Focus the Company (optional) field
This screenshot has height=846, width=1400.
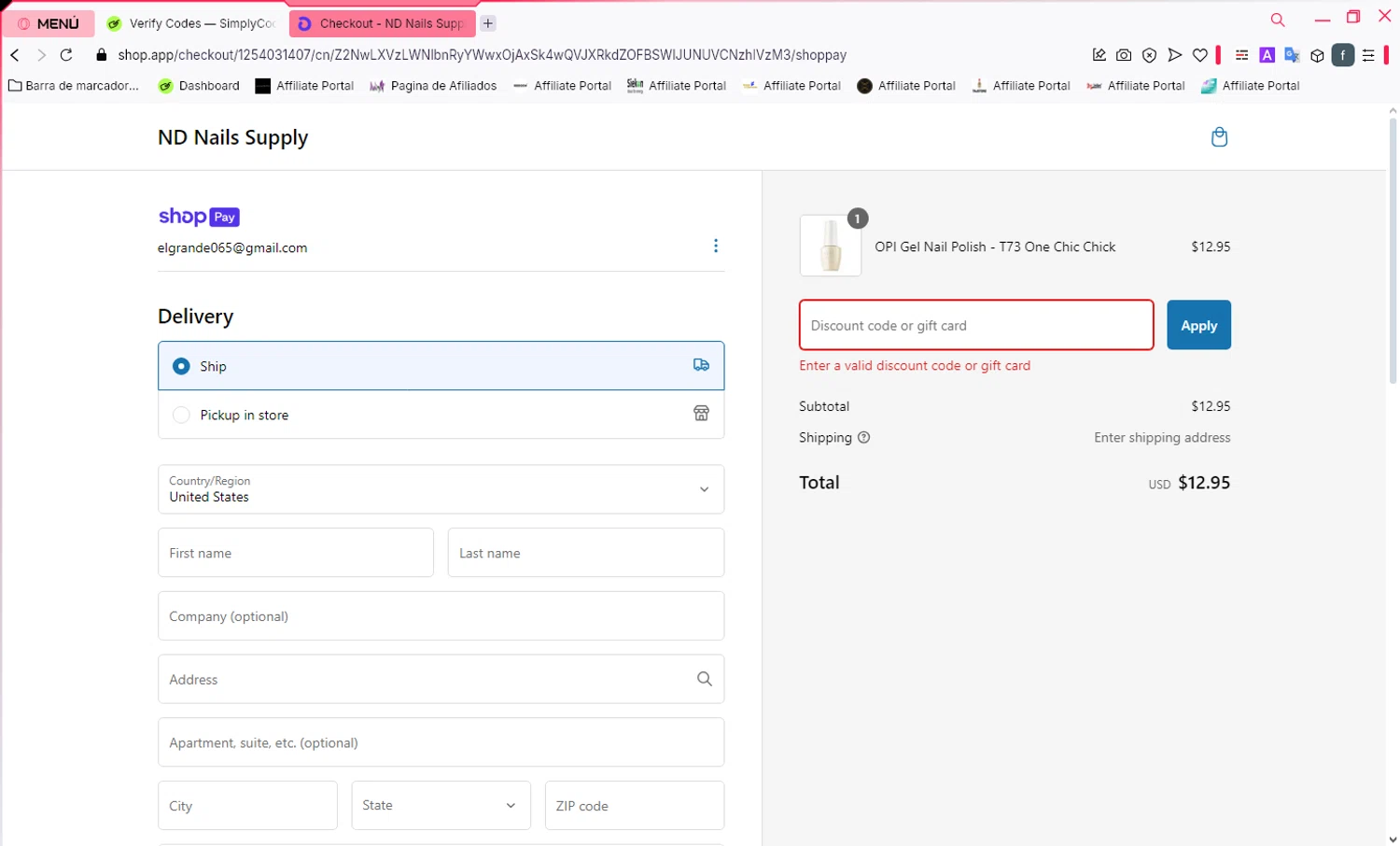441,616
